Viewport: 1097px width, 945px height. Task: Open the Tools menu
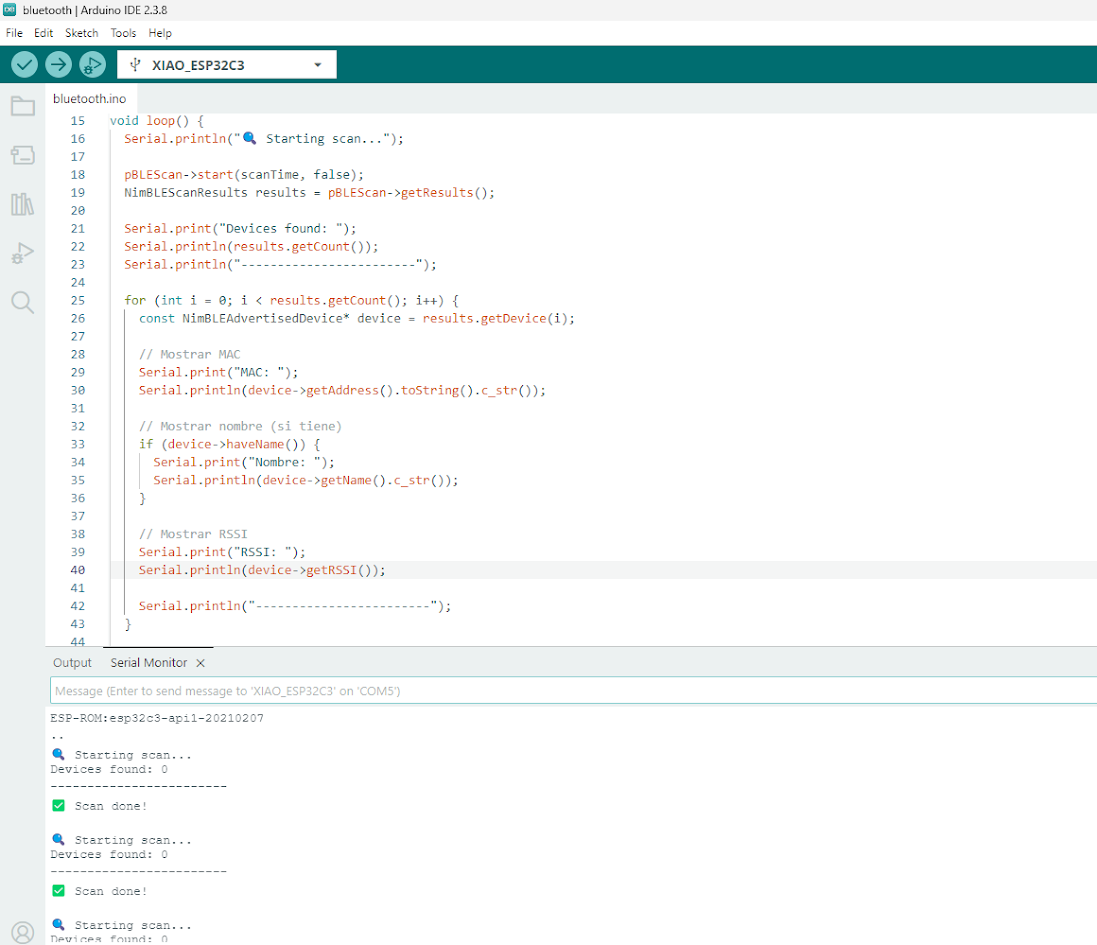[123, 33]
